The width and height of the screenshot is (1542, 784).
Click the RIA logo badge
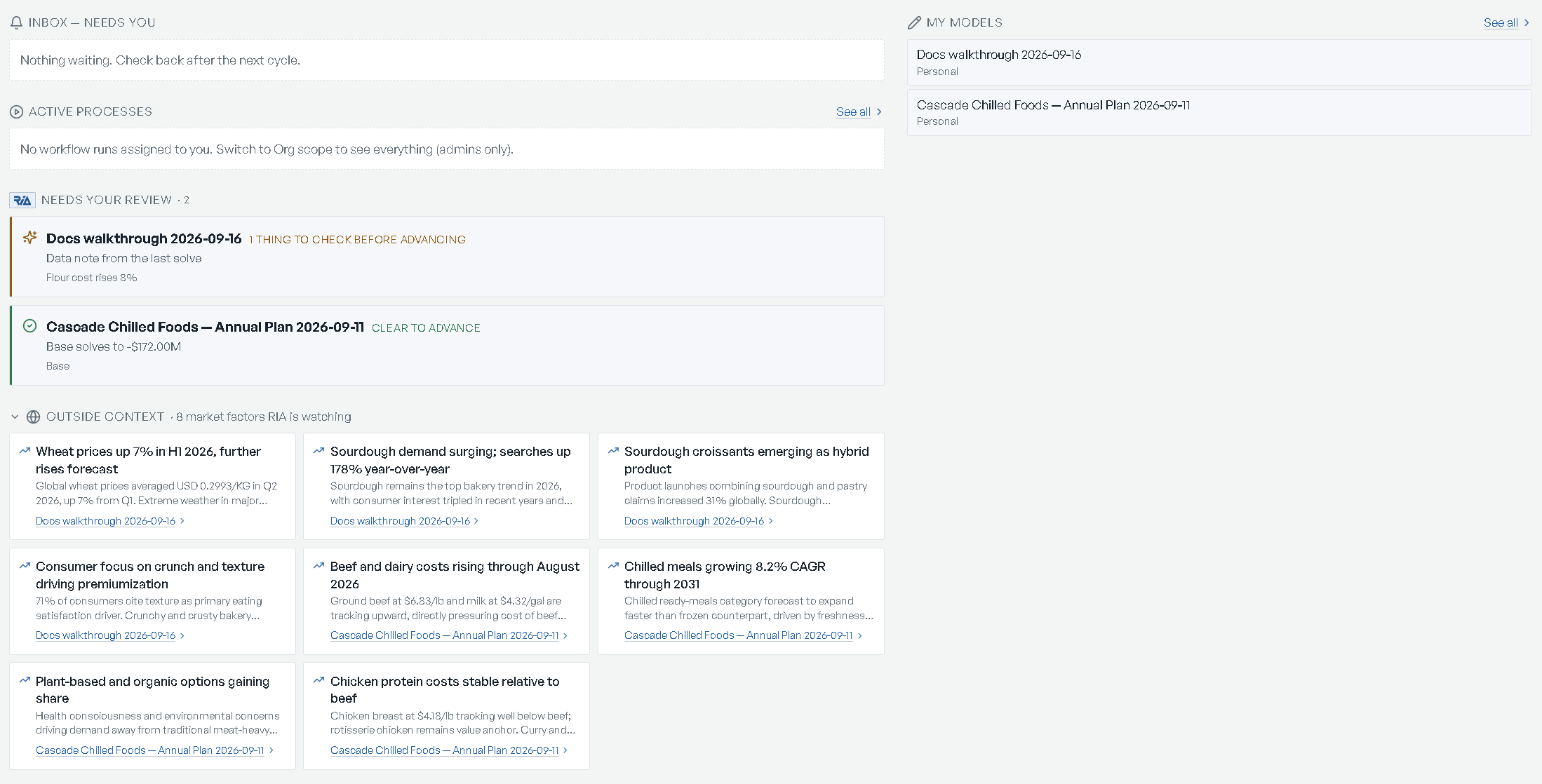22,201
